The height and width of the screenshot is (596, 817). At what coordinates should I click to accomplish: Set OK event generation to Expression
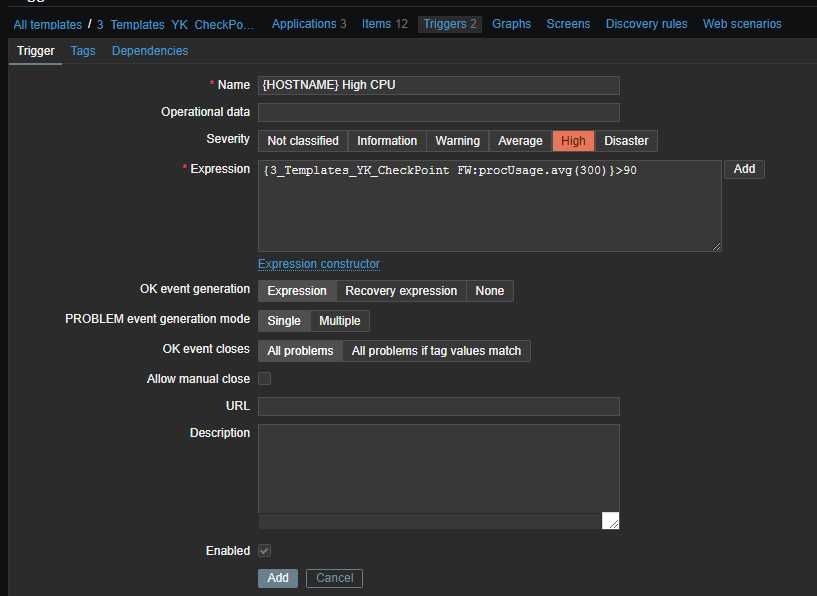297,291
